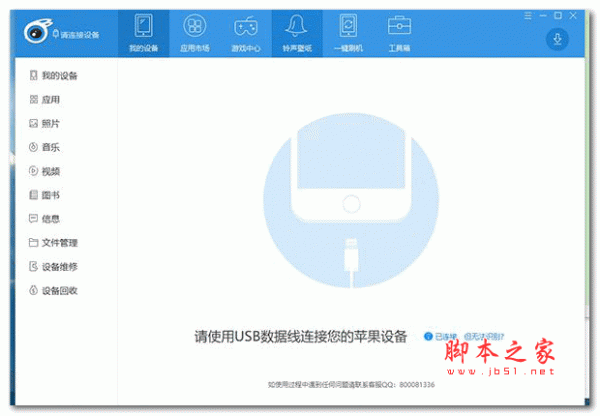
Task: Go to the 一键刷机 one-click flash tab
Action: 348,34
